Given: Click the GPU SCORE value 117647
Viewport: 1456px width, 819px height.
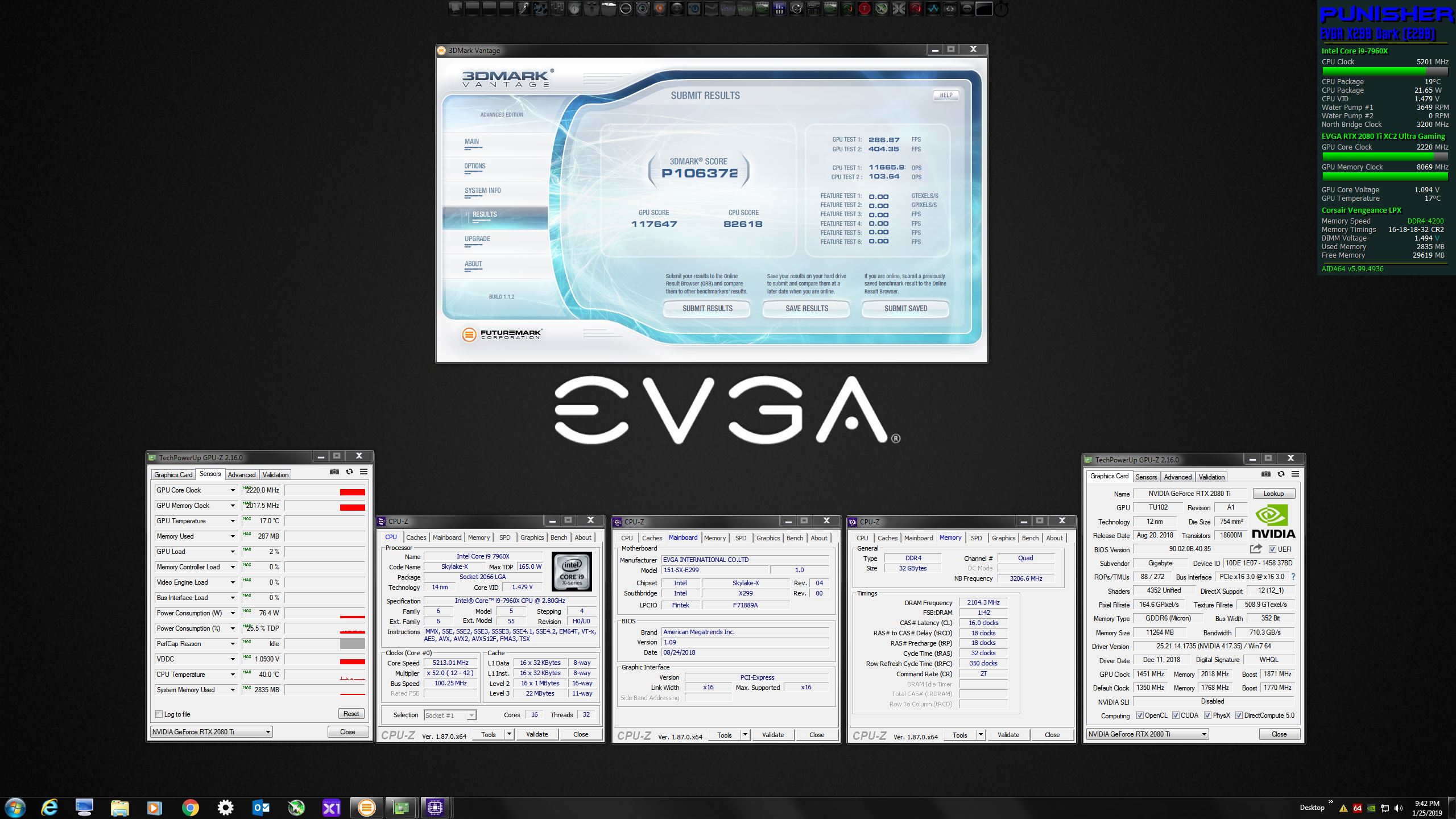Looking at the screenshot, I should [654, 224].
